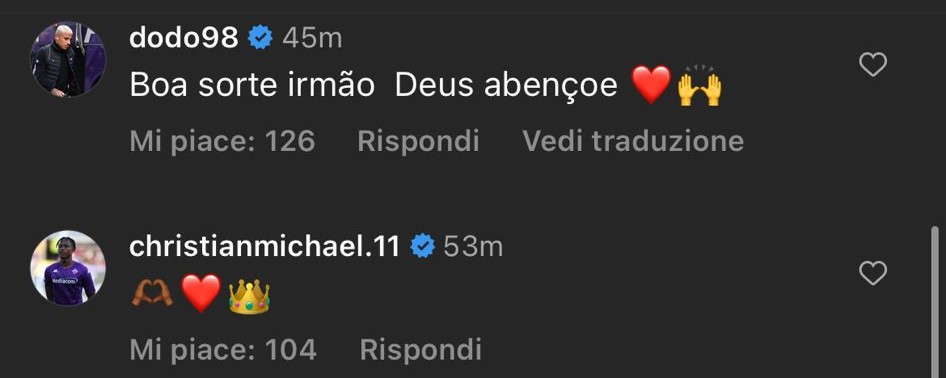Click the comments scrollbar on the right edge

click(x=935, y=301)
